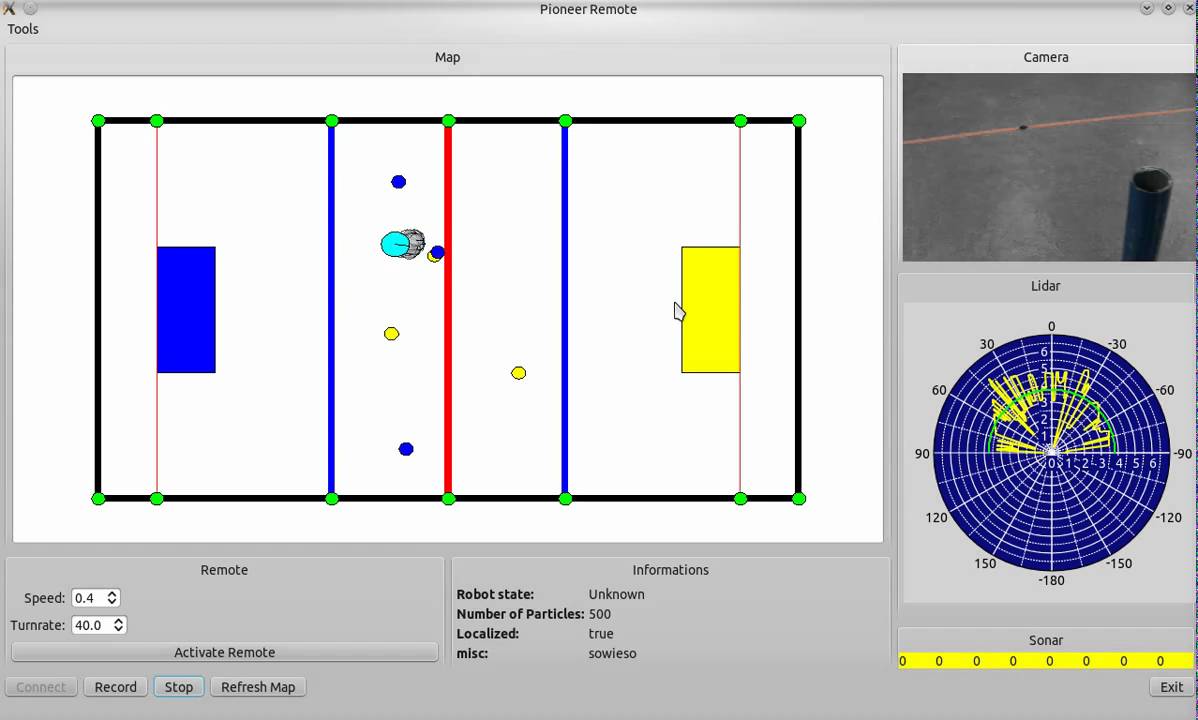Image resolution: width=1198 pixels, height=720 pixels.
Task: Click the Informations panel title
Action: pyautogui.click(x=670, y=570)
